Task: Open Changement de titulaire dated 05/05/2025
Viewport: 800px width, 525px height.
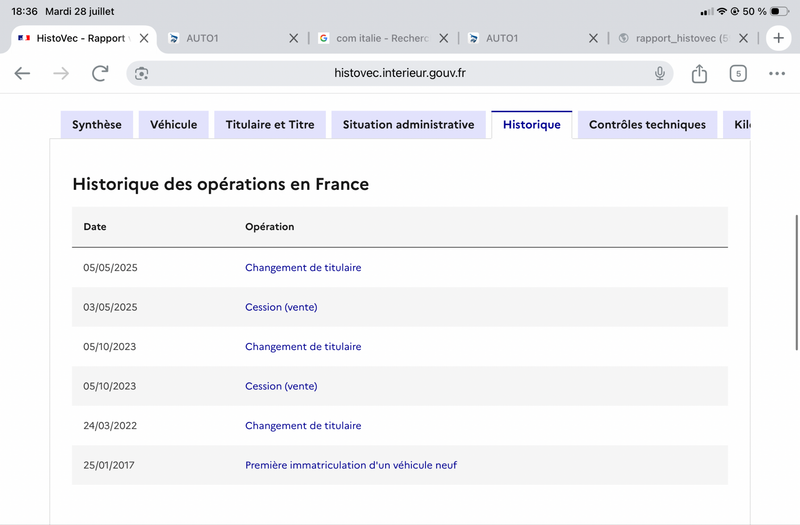Action: (x=303, y=267)
